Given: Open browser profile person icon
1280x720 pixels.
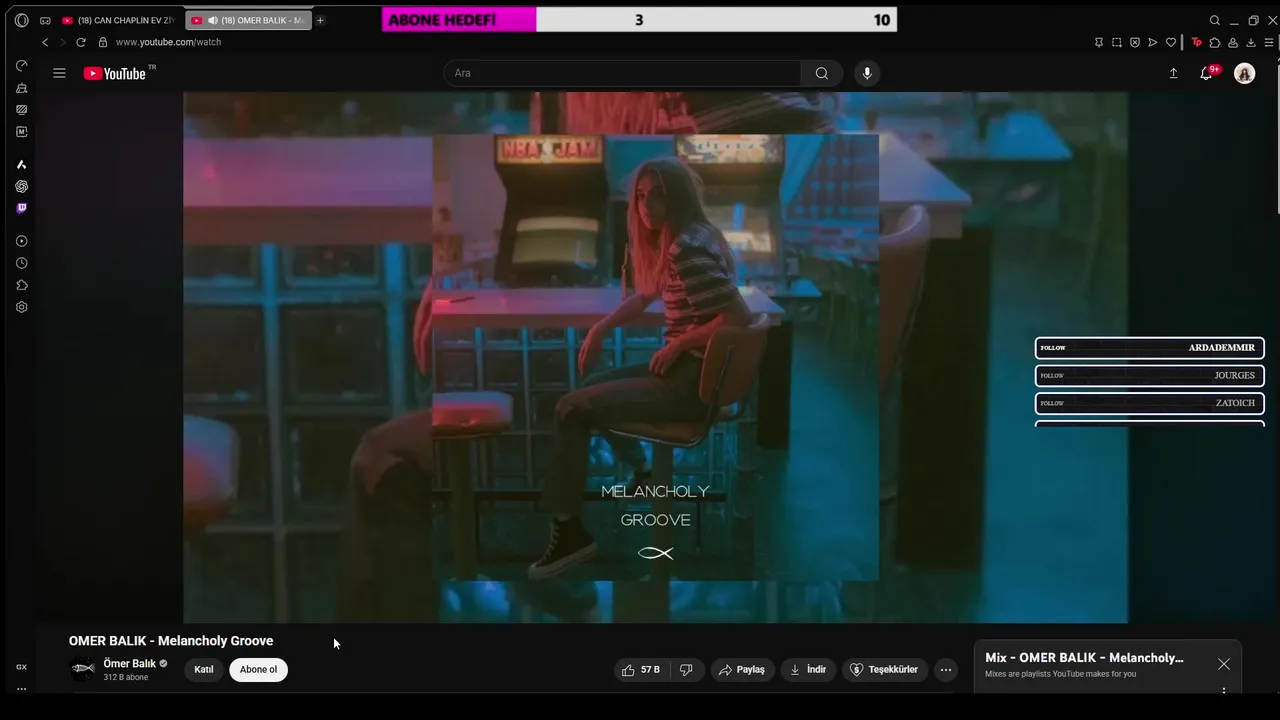Looking at the screenshot, I should coord(1233,42).
